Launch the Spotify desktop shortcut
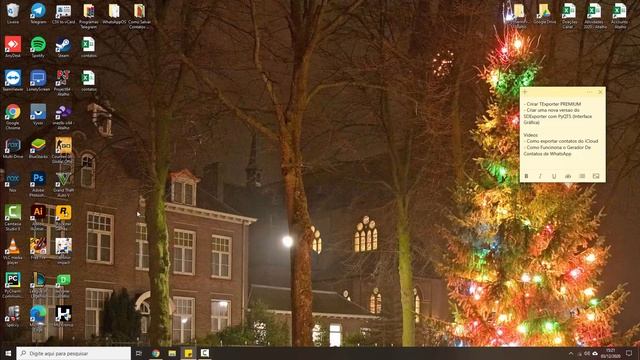640x360 pixels. pyautogui.click(x=38, y=47)
